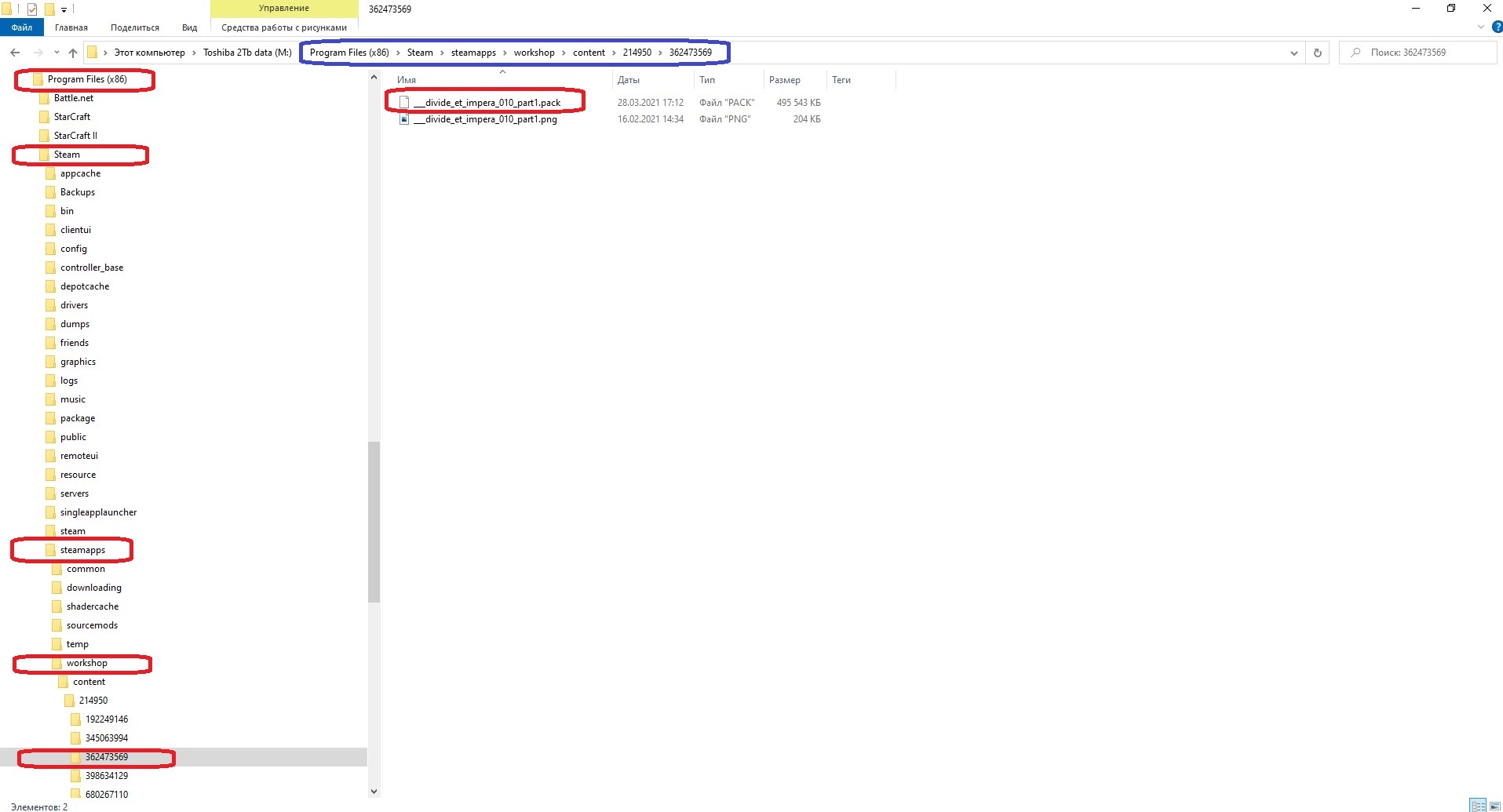Viewport: 1503px width, 812px height.
Task: Switch to details view icon
Action: (x=1479, y=806)
